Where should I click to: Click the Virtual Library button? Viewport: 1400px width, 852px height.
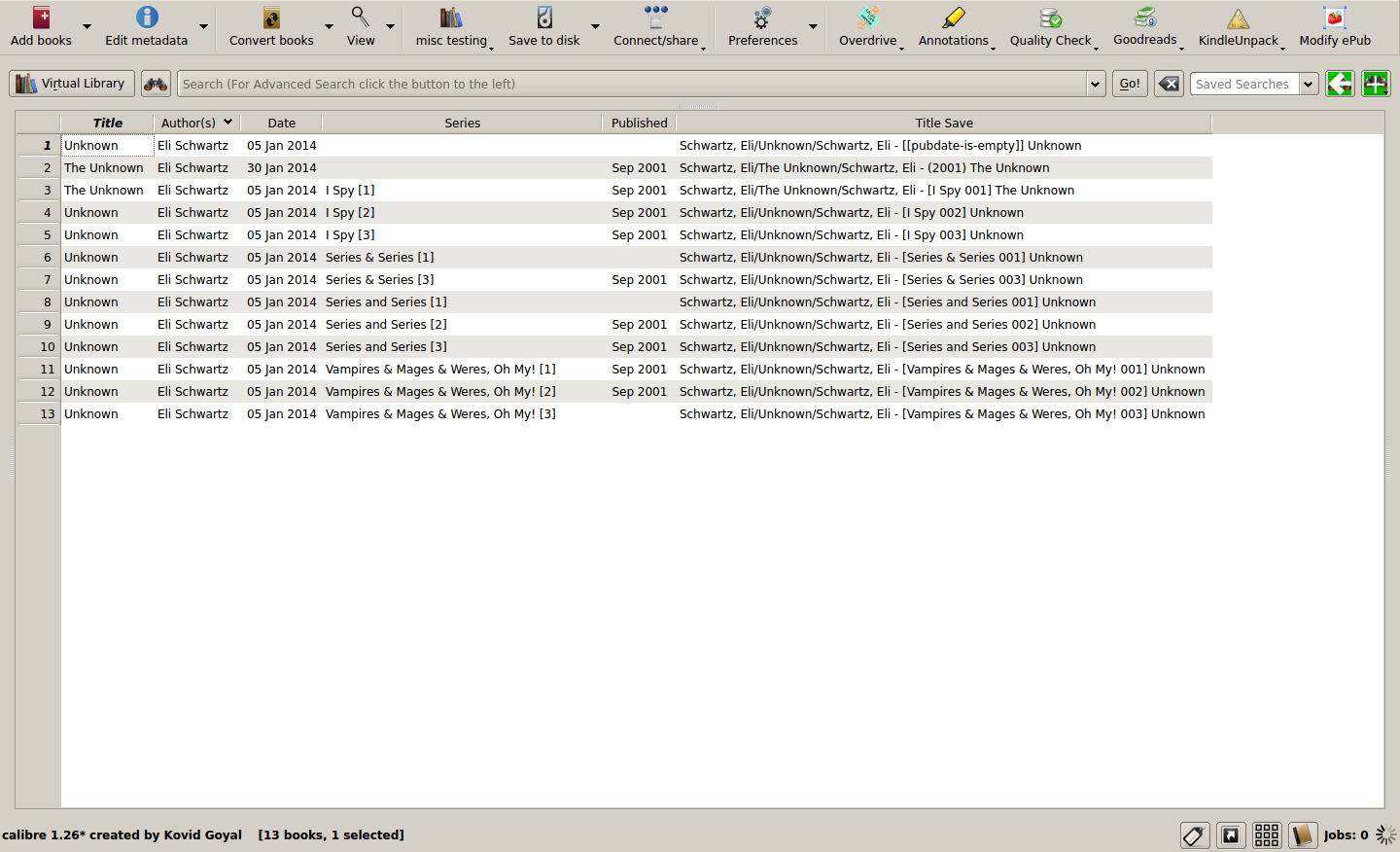point(72,84)
